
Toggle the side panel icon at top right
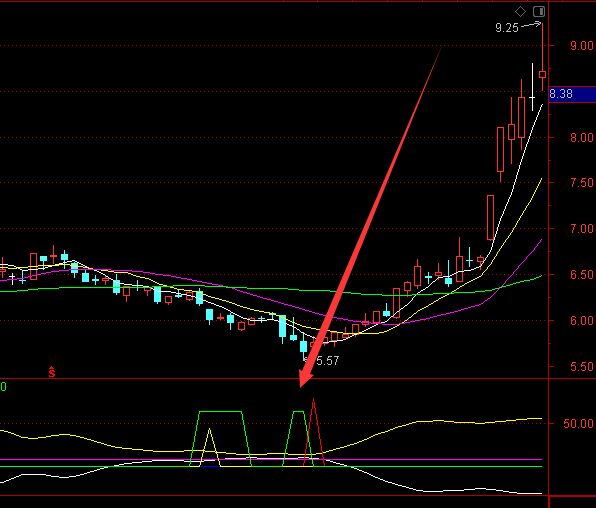539,12
